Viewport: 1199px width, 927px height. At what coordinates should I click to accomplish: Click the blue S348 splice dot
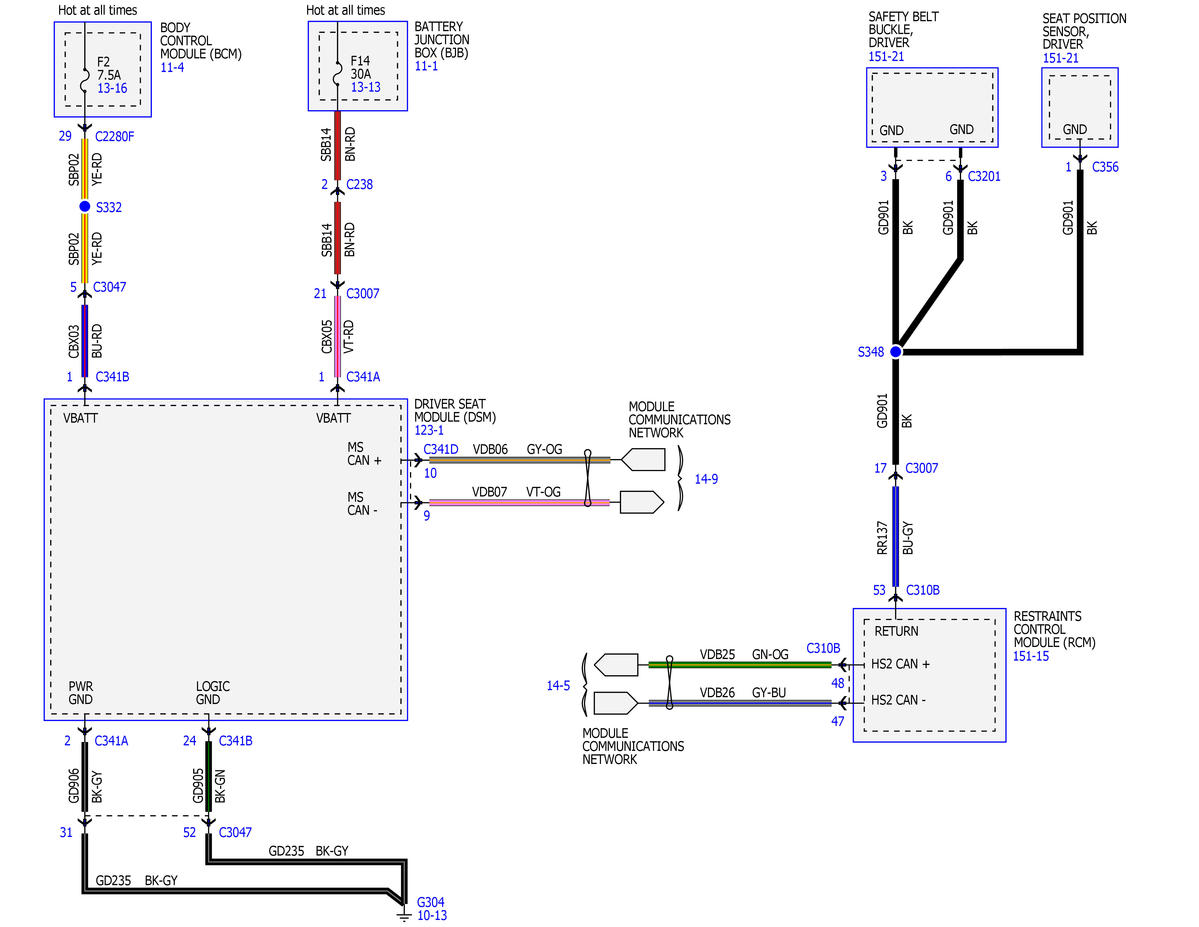(895, 352)
